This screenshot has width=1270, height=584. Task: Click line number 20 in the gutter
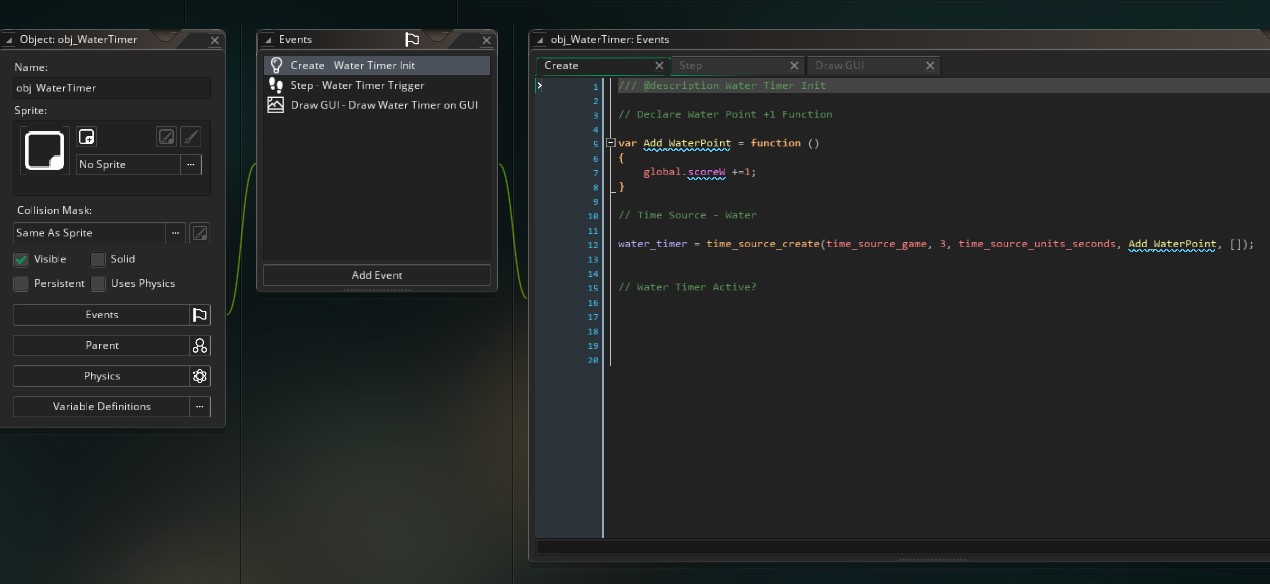(593, 360)
